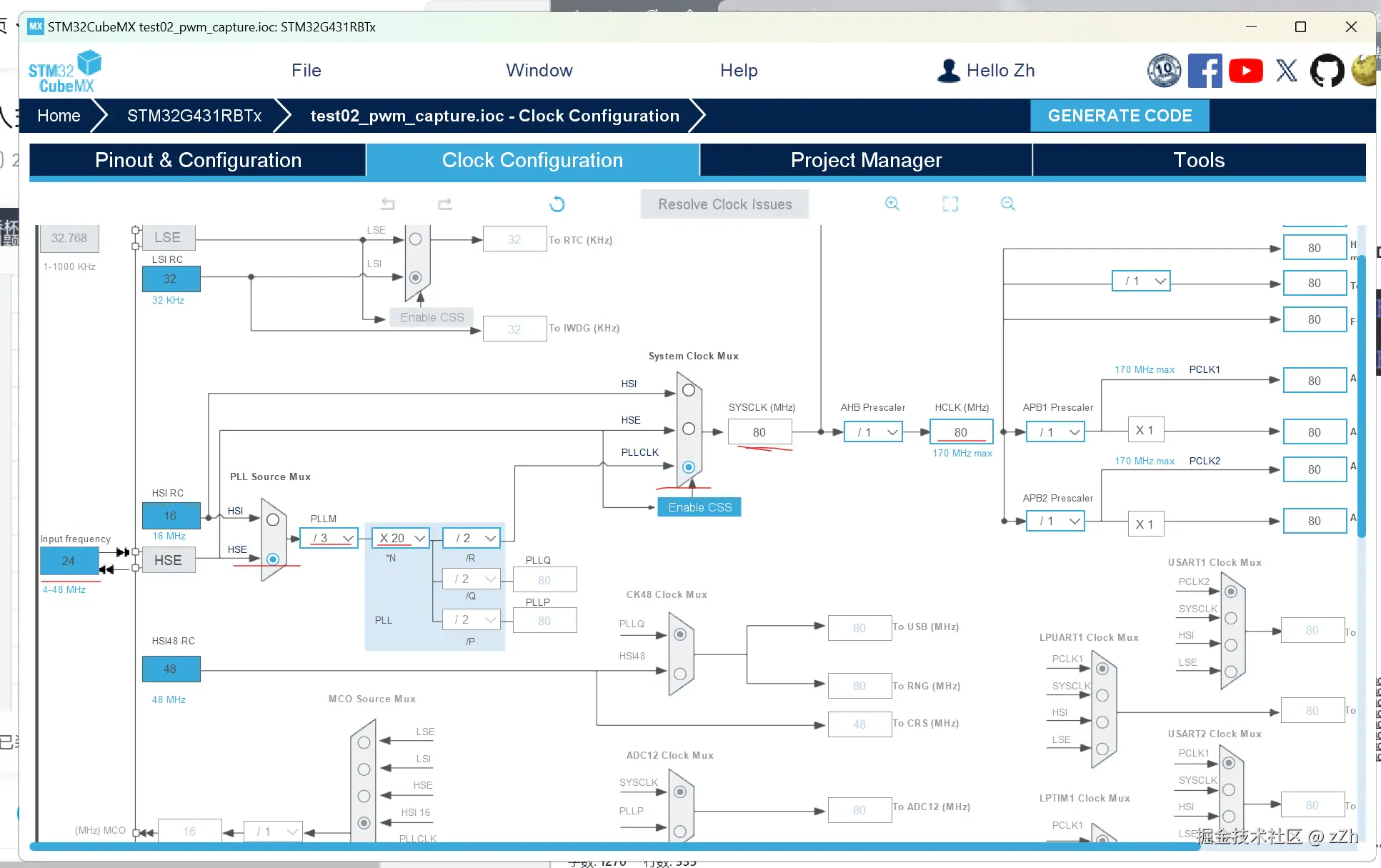
Task: Click the refresh clock diagram icon
Action: [x=557, y=204]
